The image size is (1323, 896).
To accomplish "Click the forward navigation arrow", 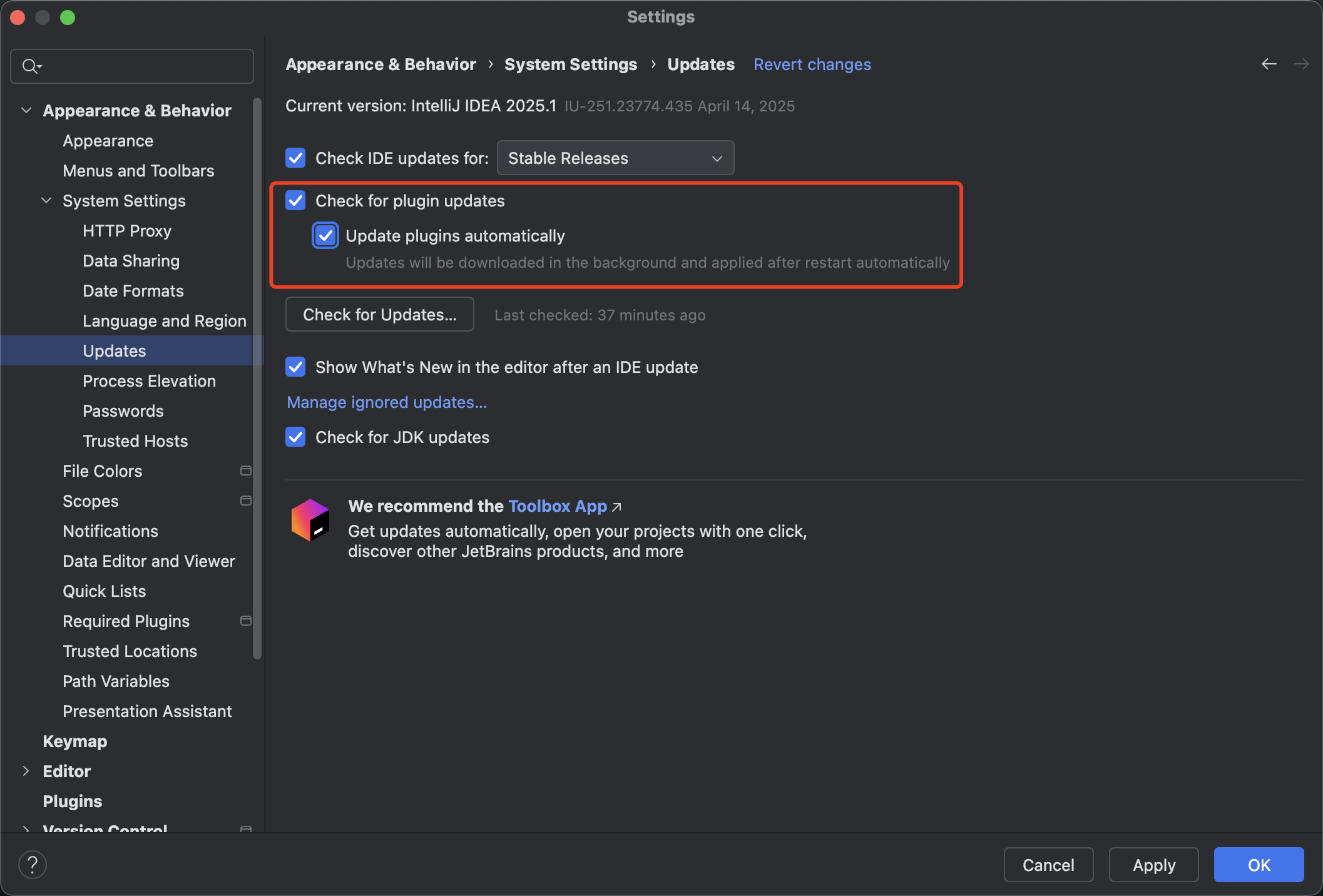I will pos(1301,64).
